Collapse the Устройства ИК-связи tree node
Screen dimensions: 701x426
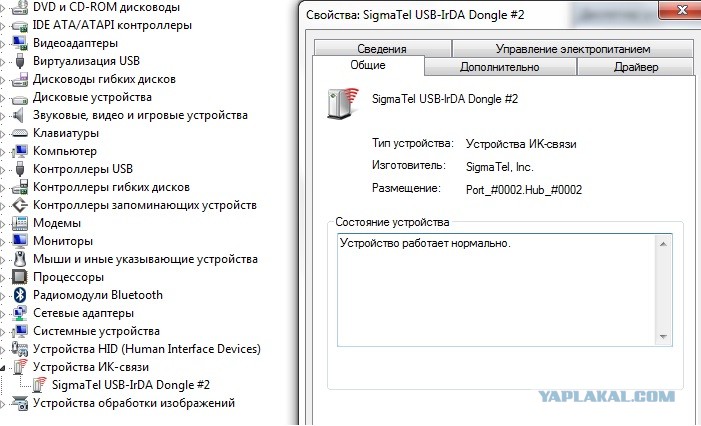click(x=3, y=368)
